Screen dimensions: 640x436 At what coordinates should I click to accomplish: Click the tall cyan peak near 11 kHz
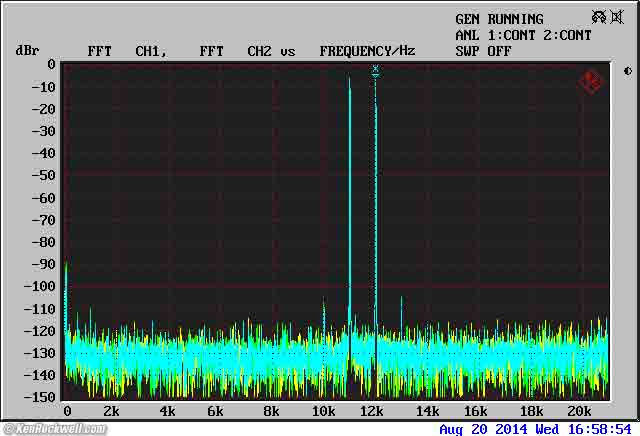349,200
